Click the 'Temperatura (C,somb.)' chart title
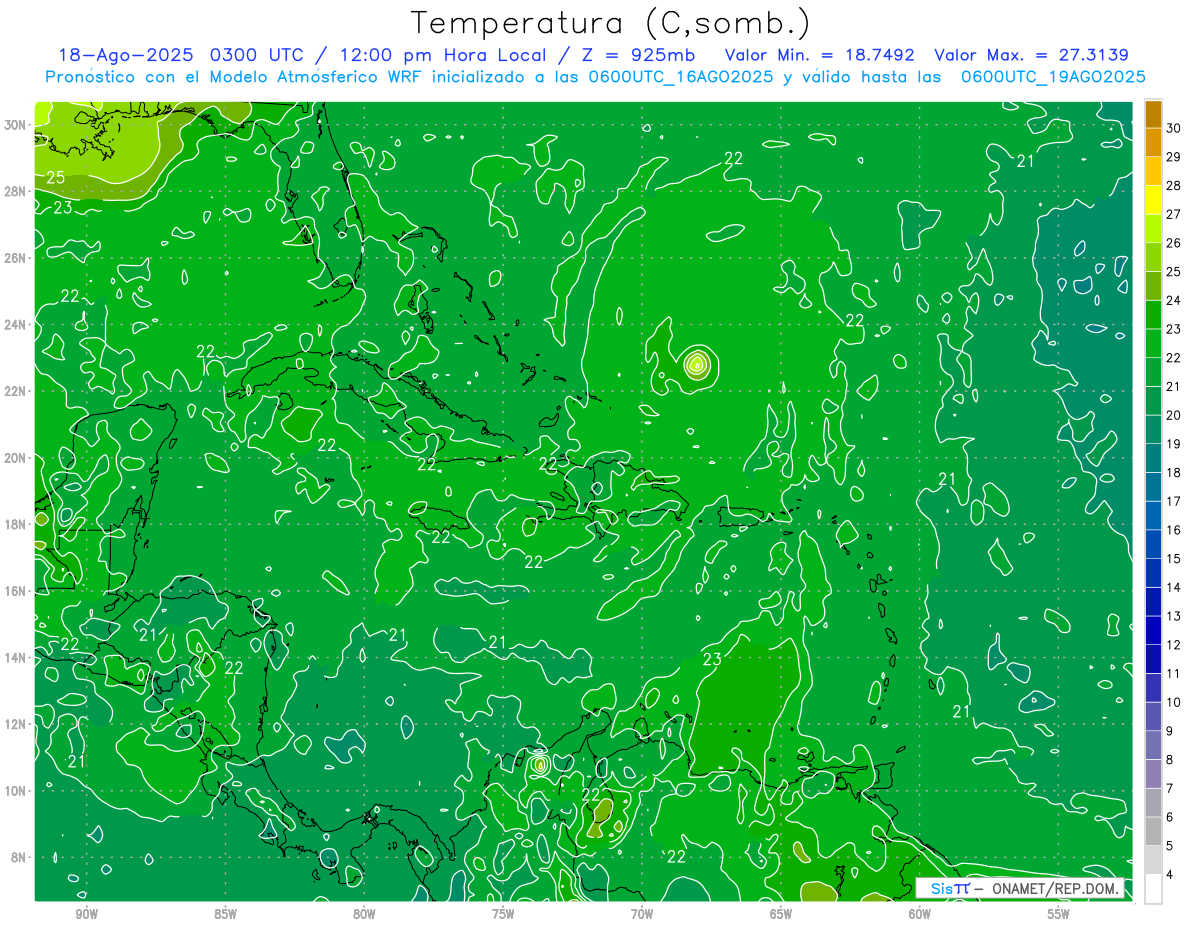1200x927 pixels. [x=610, y=23]
